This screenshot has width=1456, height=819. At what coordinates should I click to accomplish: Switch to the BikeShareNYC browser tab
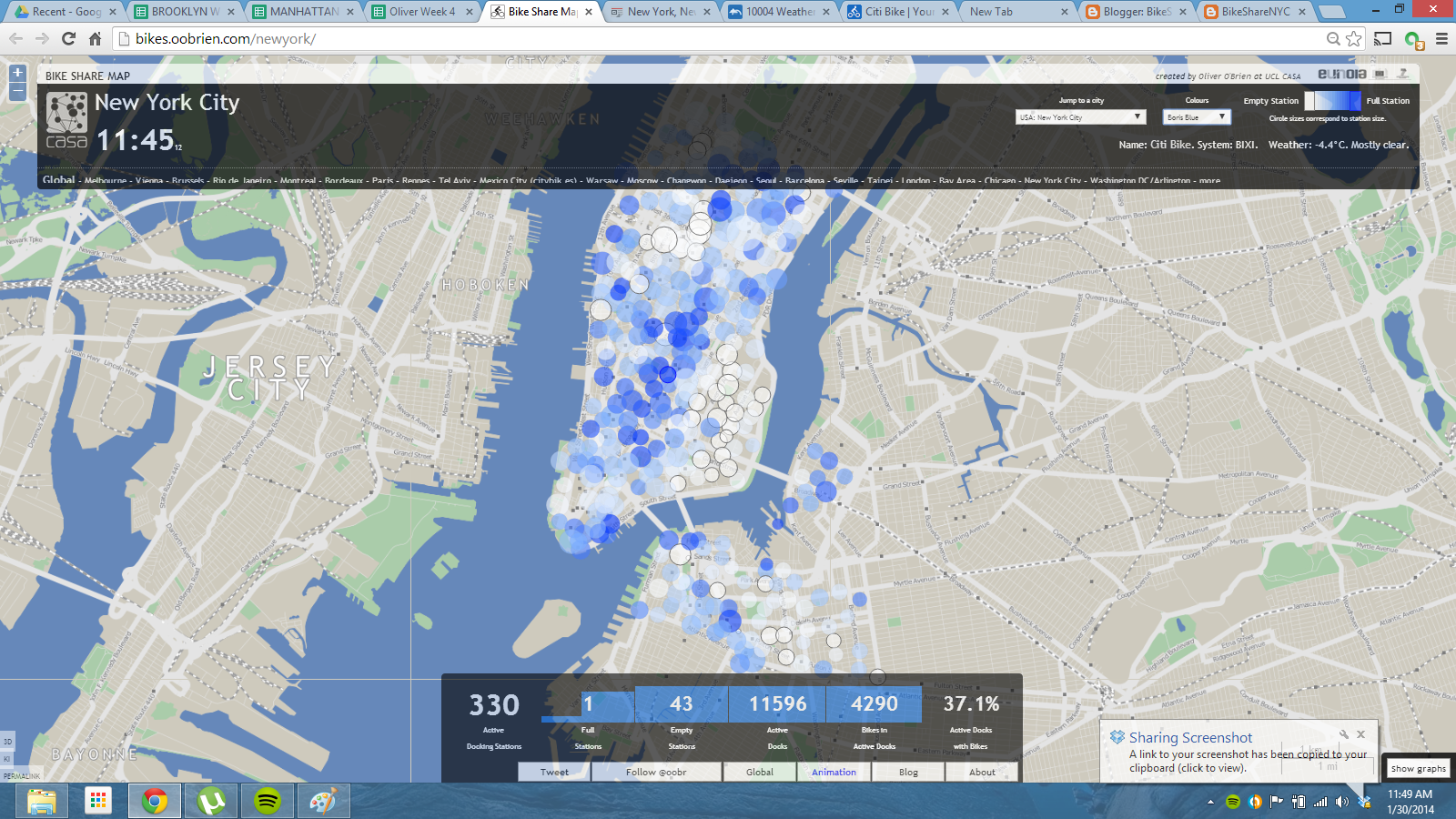(1255, 12)
